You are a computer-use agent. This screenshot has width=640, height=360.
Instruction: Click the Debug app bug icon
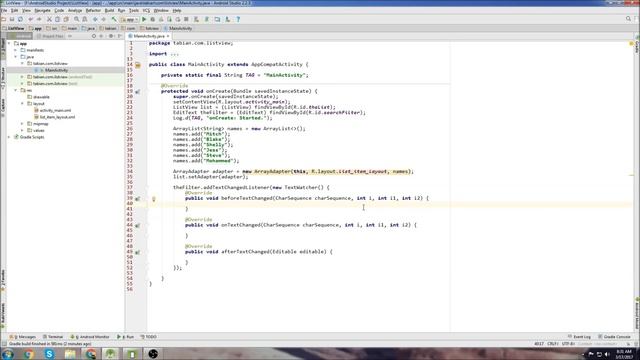coord(153,19)
